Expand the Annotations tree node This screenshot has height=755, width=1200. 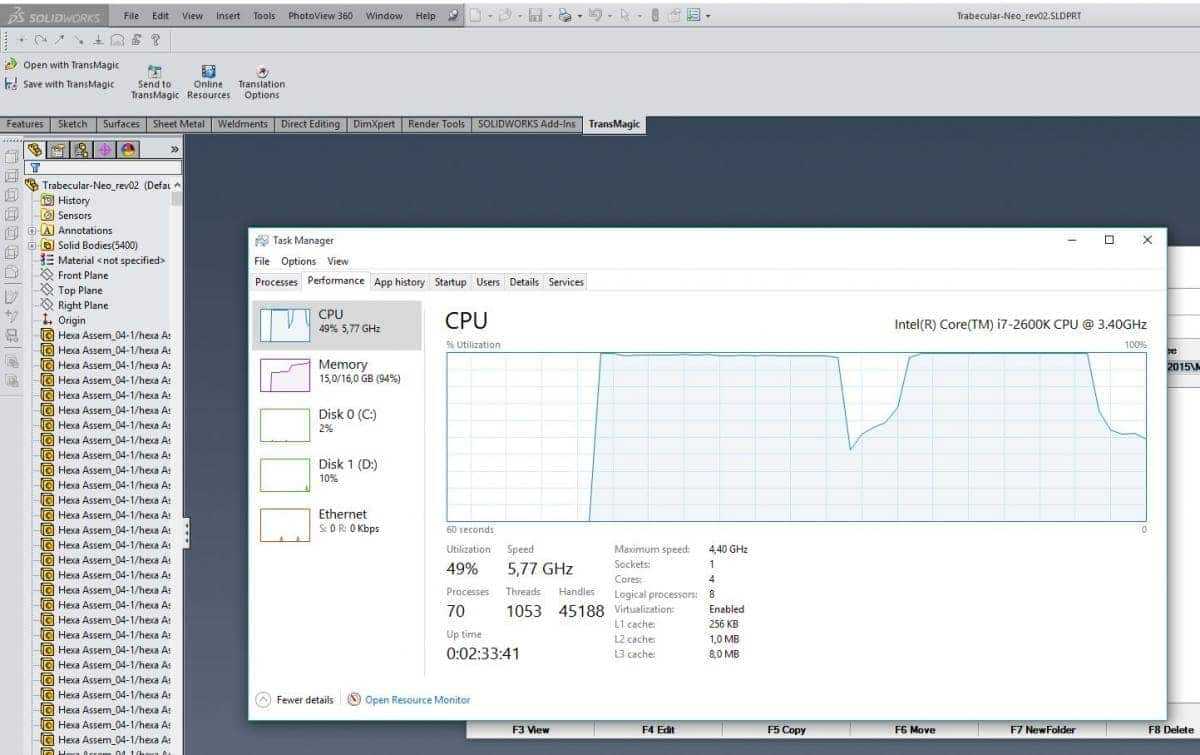(x=32, y=230)
